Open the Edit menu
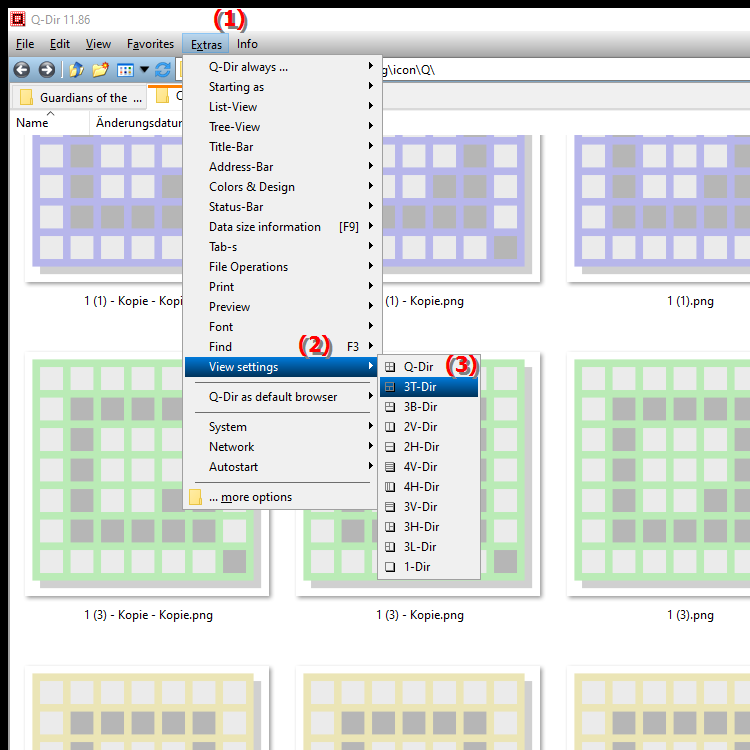Screen dimensions: 750x750 click(x=60, y=44)
